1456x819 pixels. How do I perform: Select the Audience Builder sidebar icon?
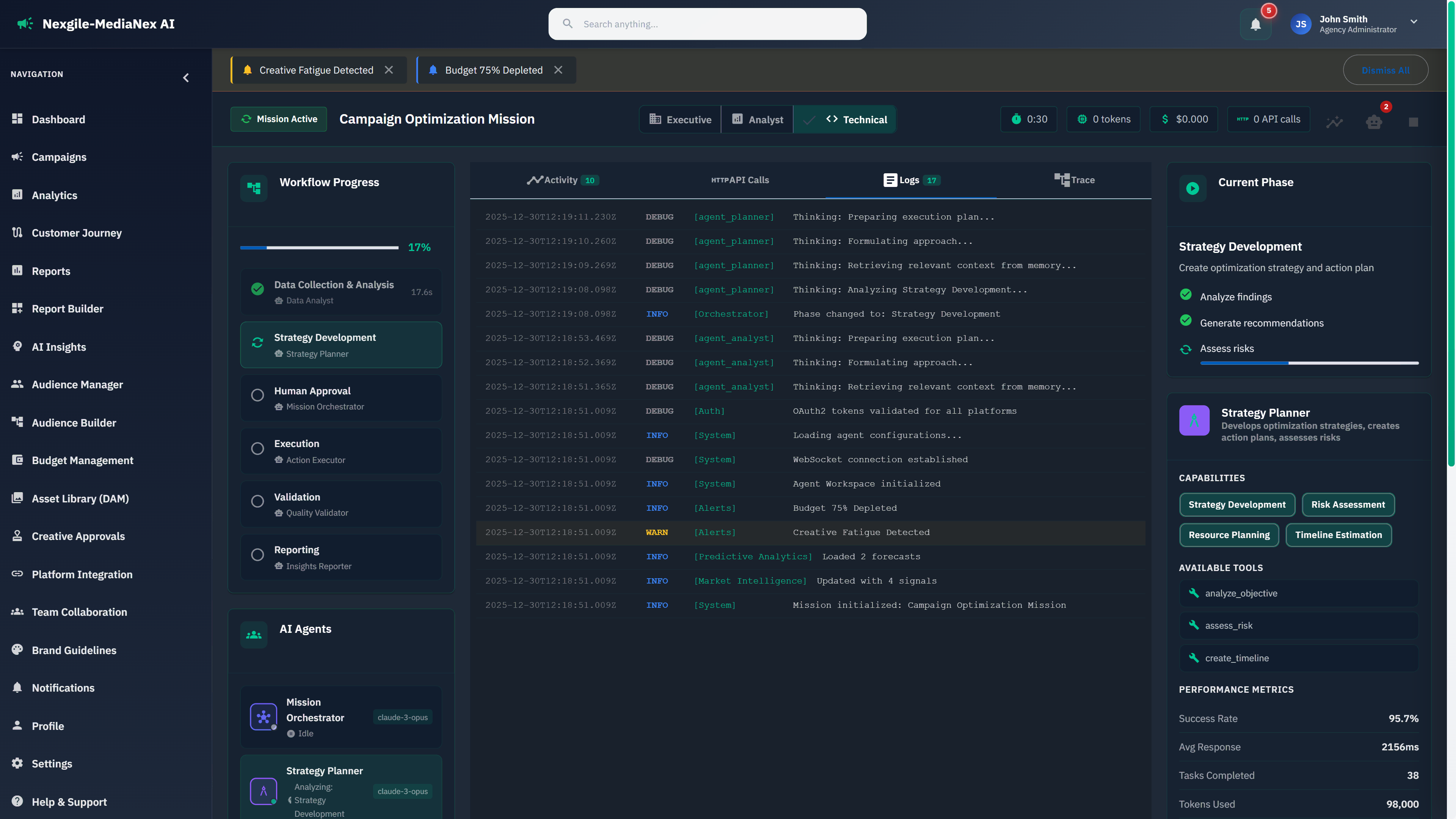(17, 422)
